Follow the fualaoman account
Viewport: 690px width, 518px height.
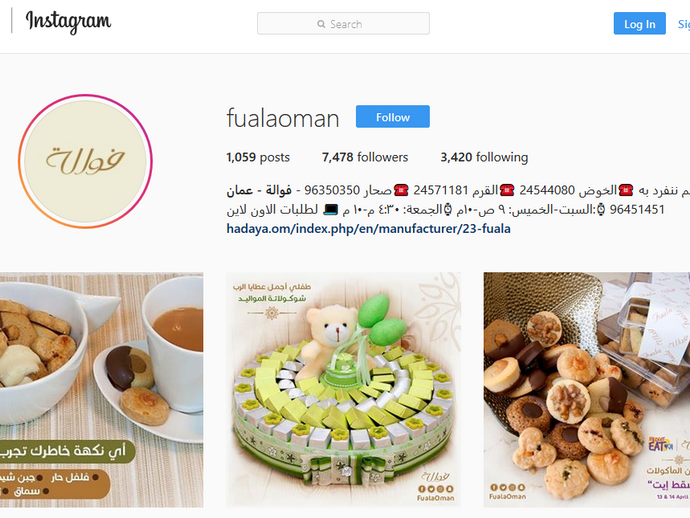coord(393,117)
